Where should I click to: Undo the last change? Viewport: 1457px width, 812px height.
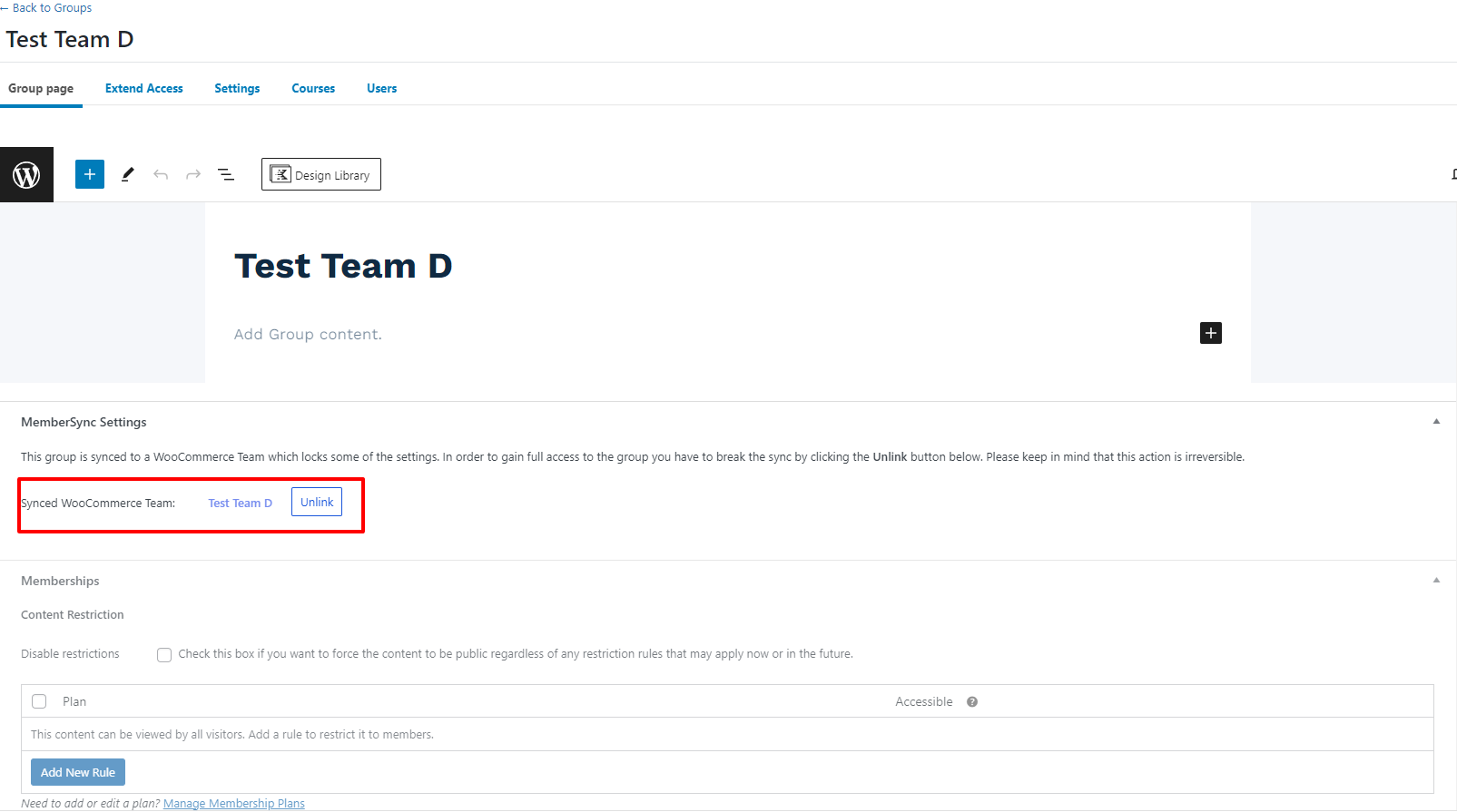[161, 174]
